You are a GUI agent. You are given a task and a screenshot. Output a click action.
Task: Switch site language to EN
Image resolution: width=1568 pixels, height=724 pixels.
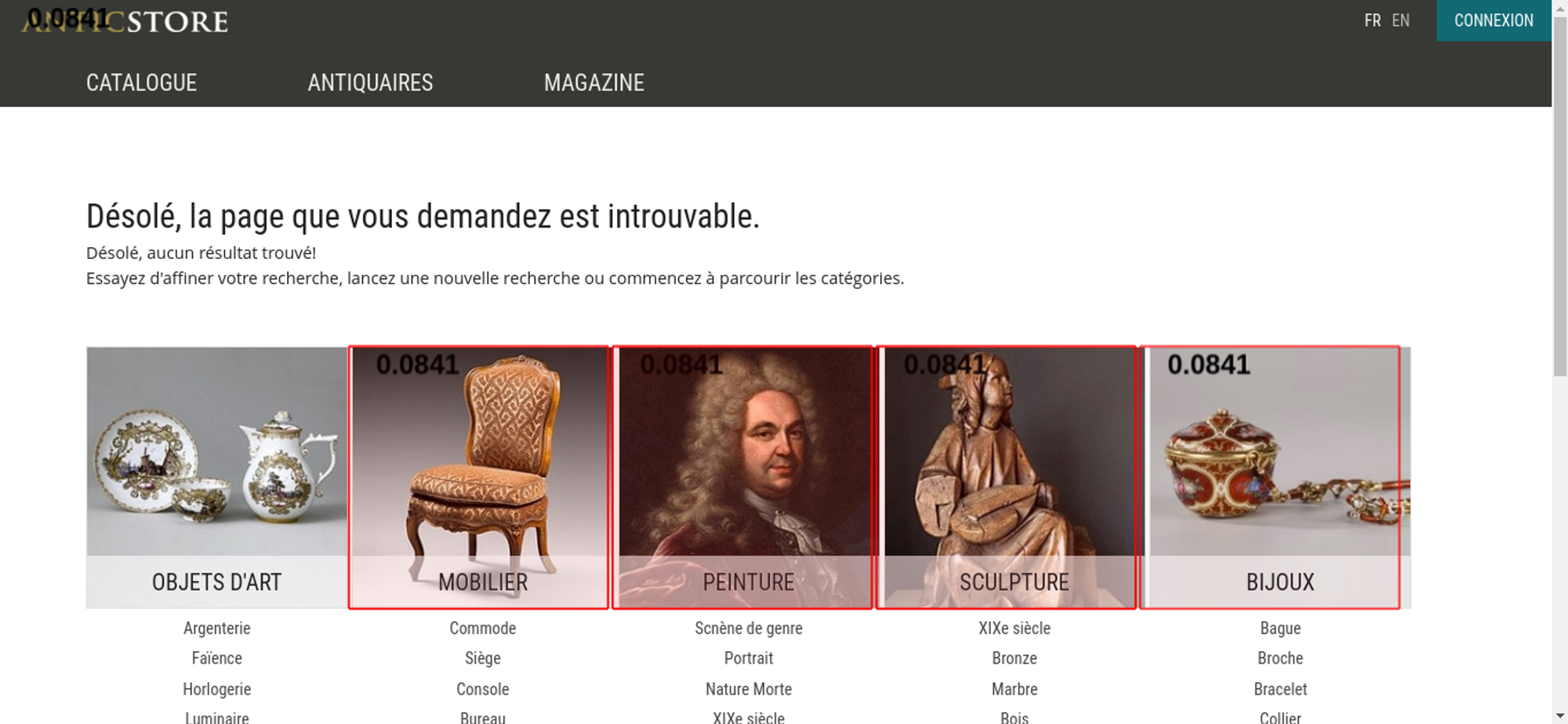click(1400, 20)
